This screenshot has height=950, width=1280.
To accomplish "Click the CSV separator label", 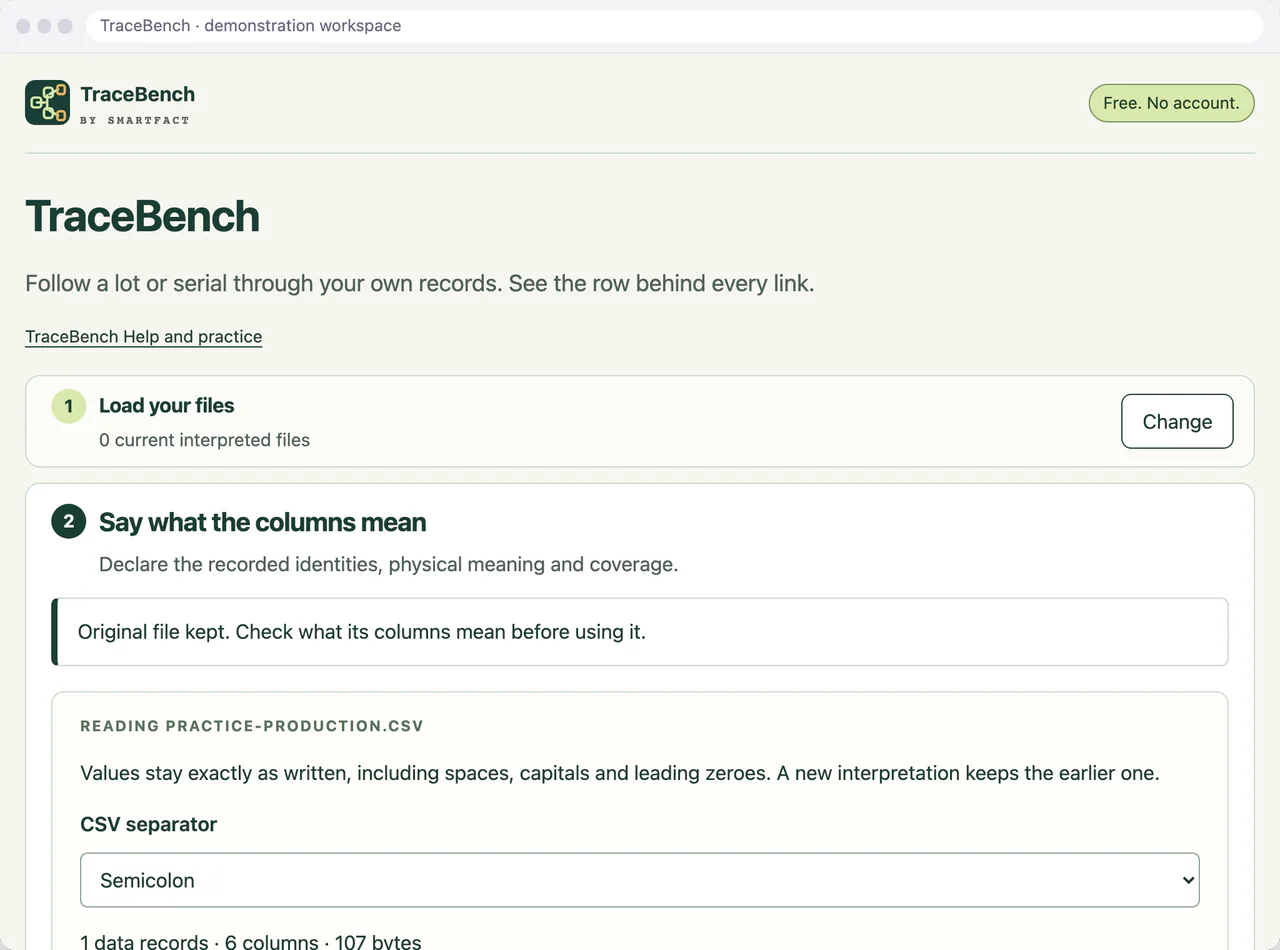I will [x=149, y=825].
